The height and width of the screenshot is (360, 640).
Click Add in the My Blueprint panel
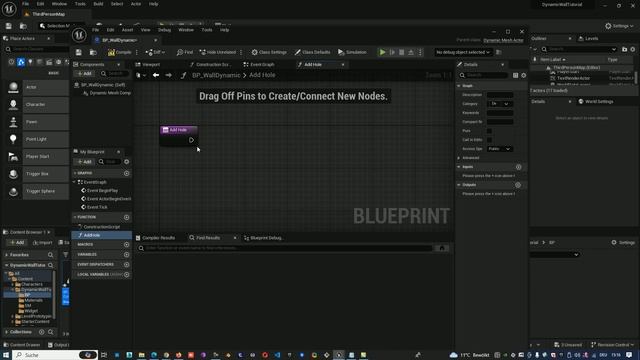coord(84,162)
